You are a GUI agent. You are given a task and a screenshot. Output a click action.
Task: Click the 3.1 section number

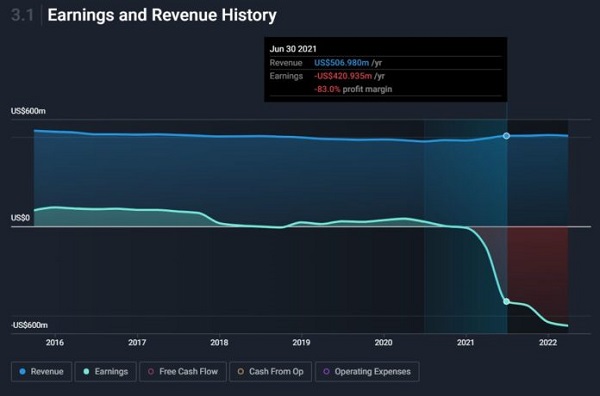point(22,15)
